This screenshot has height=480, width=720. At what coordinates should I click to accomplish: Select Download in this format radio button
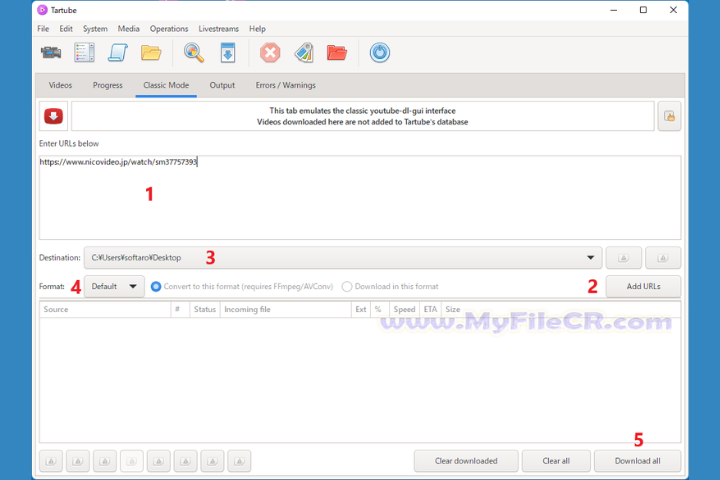tap(347, 286)
